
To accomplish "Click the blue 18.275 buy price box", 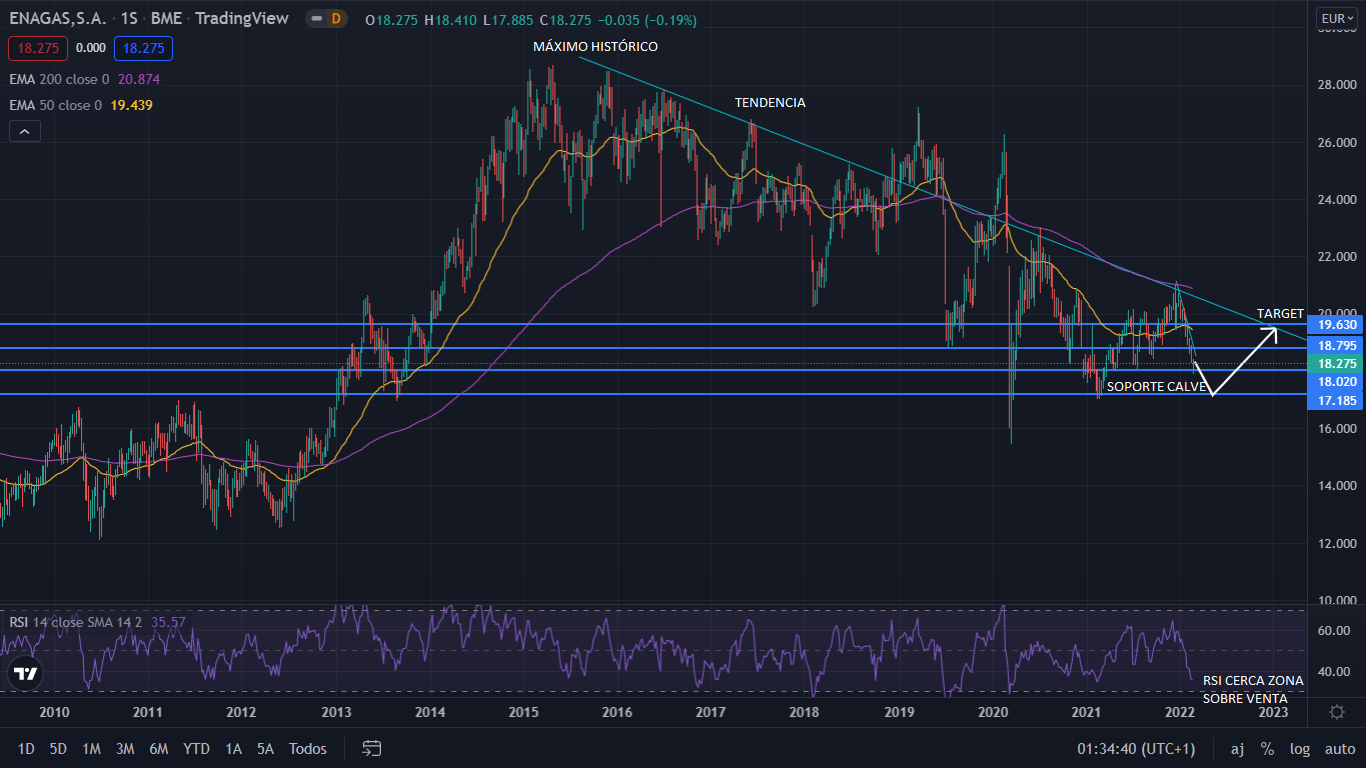I will [x=143, y=48].
